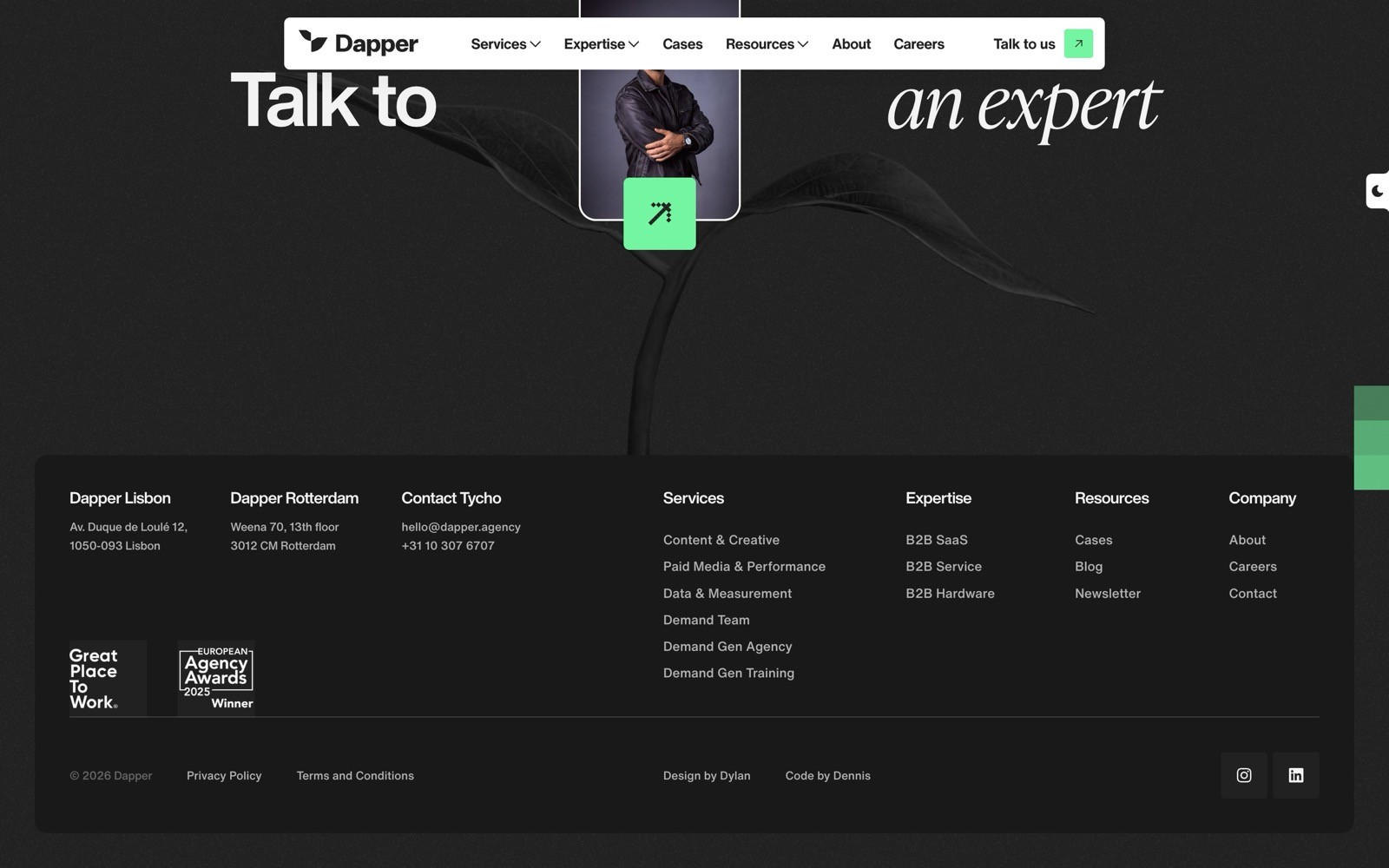This screenshot has height=868, width=1389.
Task: Click the email address hello@dapper.agency
Action: (460, 527)
